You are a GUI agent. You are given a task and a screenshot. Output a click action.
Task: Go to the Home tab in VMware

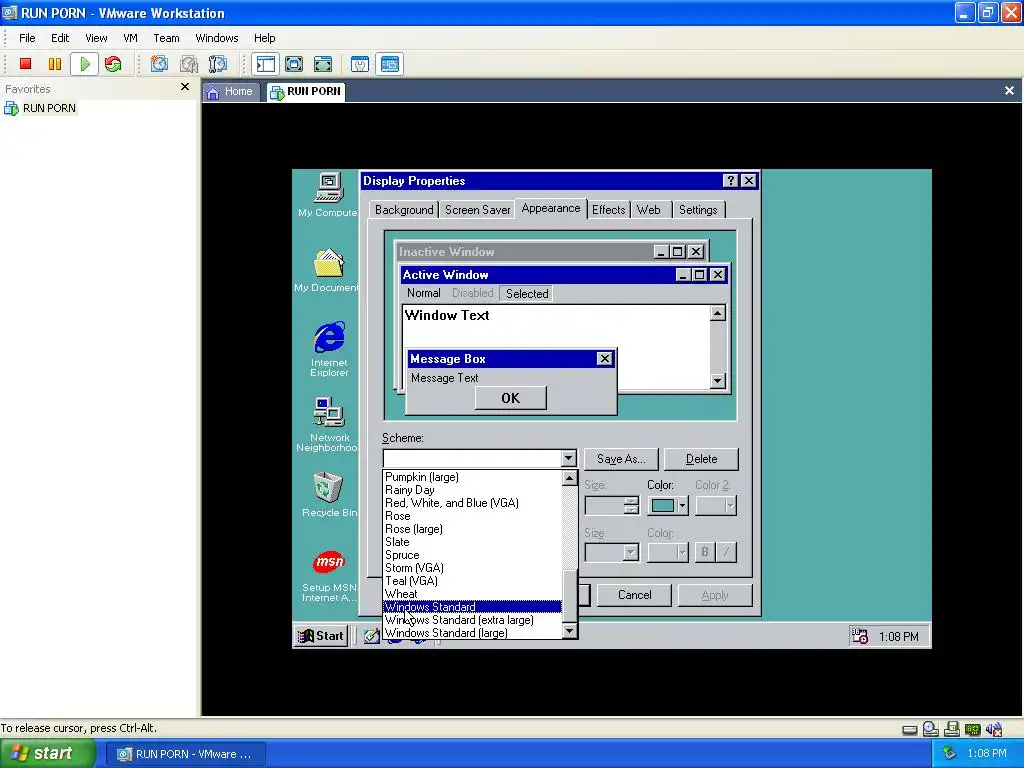[232, 91]
